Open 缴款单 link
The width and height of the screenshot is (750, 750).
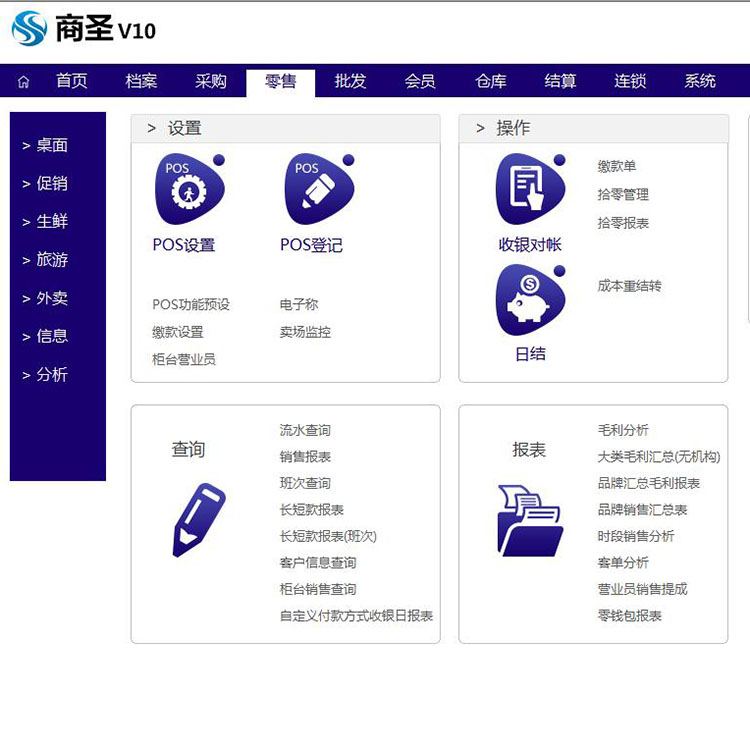pyautogui.click(x=617, y=166)
